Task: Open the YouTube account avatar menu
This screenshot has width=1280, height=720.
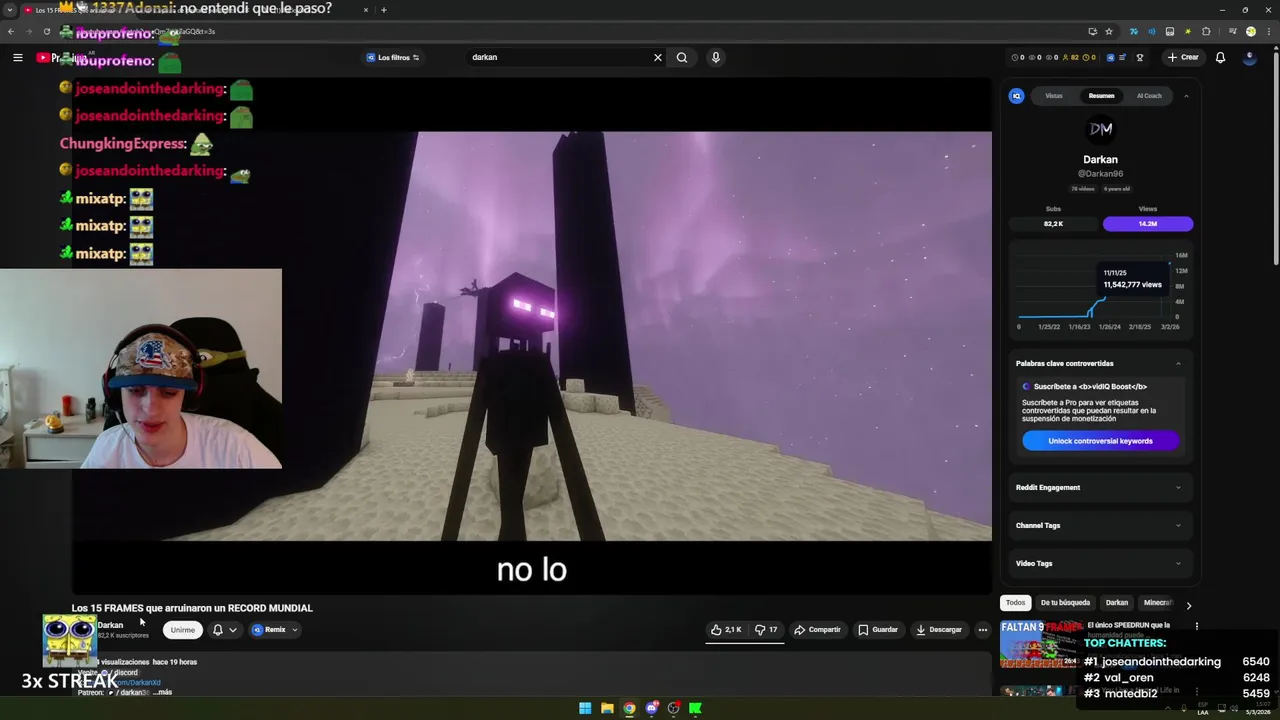Action: click(1249, 57)
